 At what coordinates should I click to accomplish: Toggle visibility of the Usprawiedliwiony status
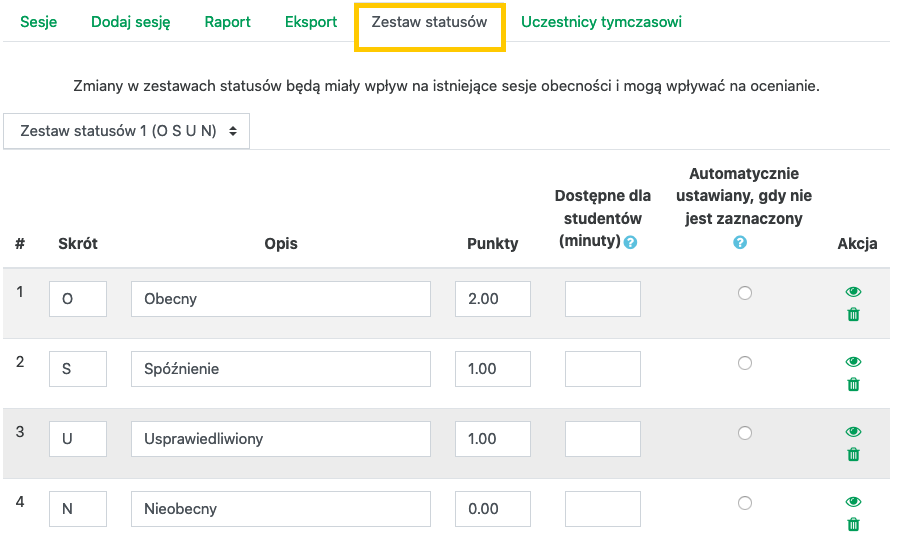click(x=854, y=432)
